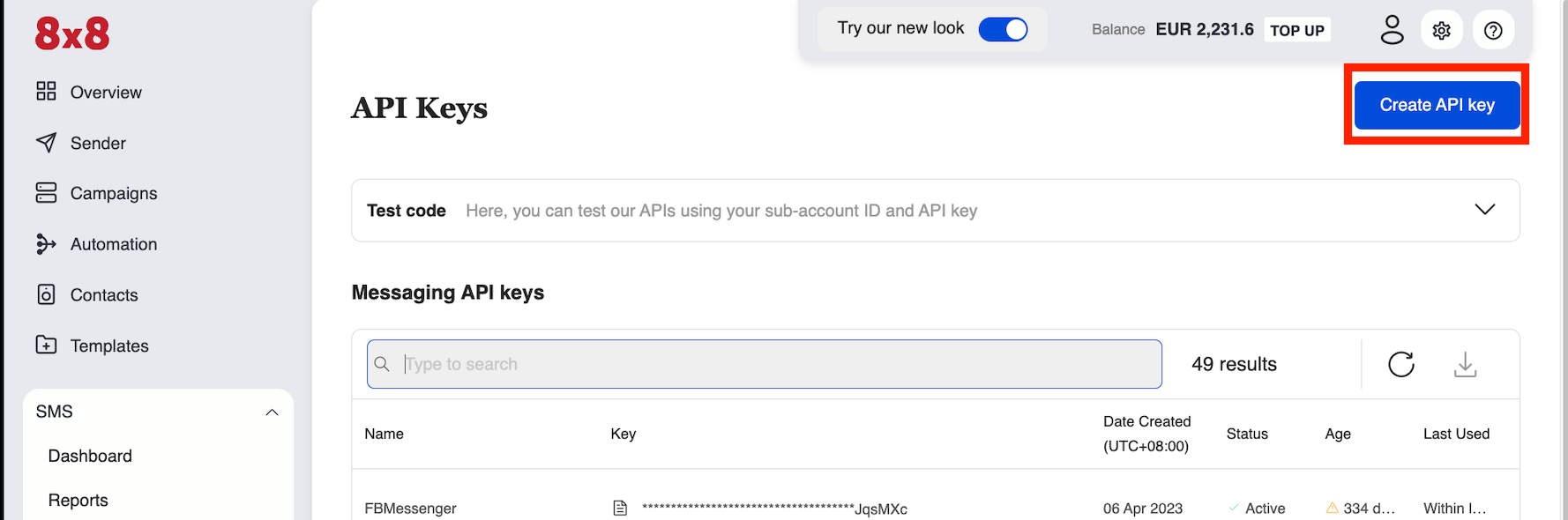Screen dimensions: 1568x520
Task: Open the SMS Dashboard page
Action: coord(90,456)
